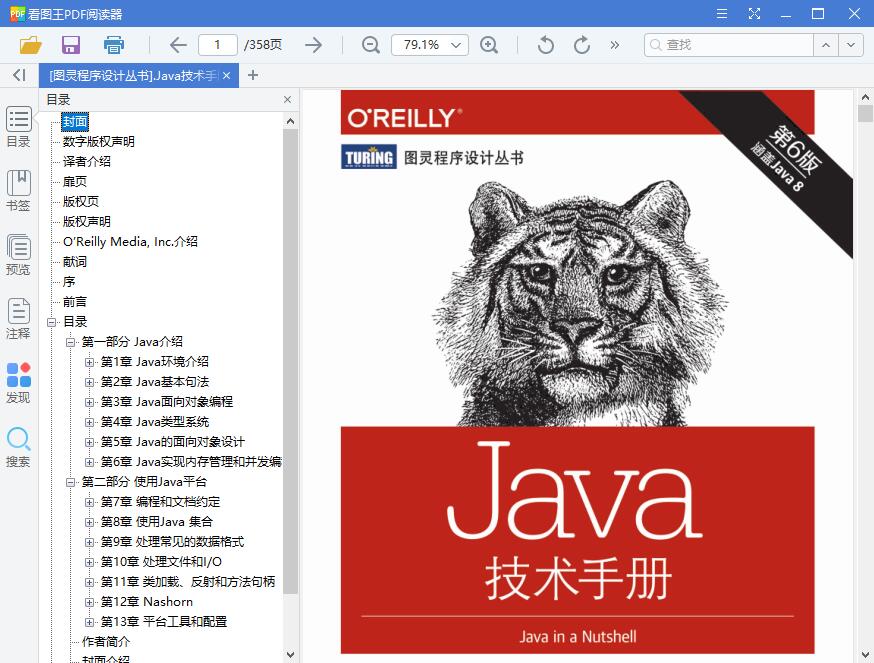Viewport: 874px width, 663px height.
Task: Print the document with the printer icon
Action: click(x=114, y=45)
